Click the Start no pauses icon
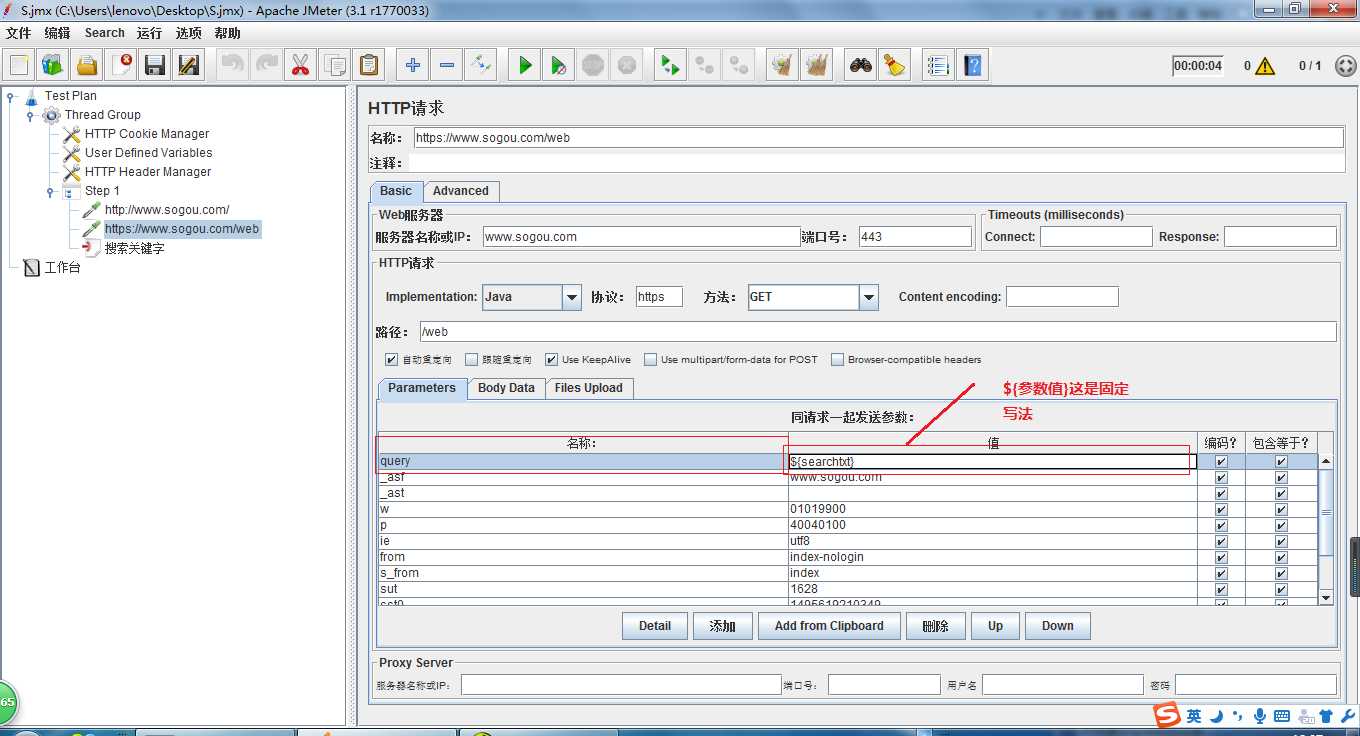This screenshot has width=1360, height=736. point(559,65)
